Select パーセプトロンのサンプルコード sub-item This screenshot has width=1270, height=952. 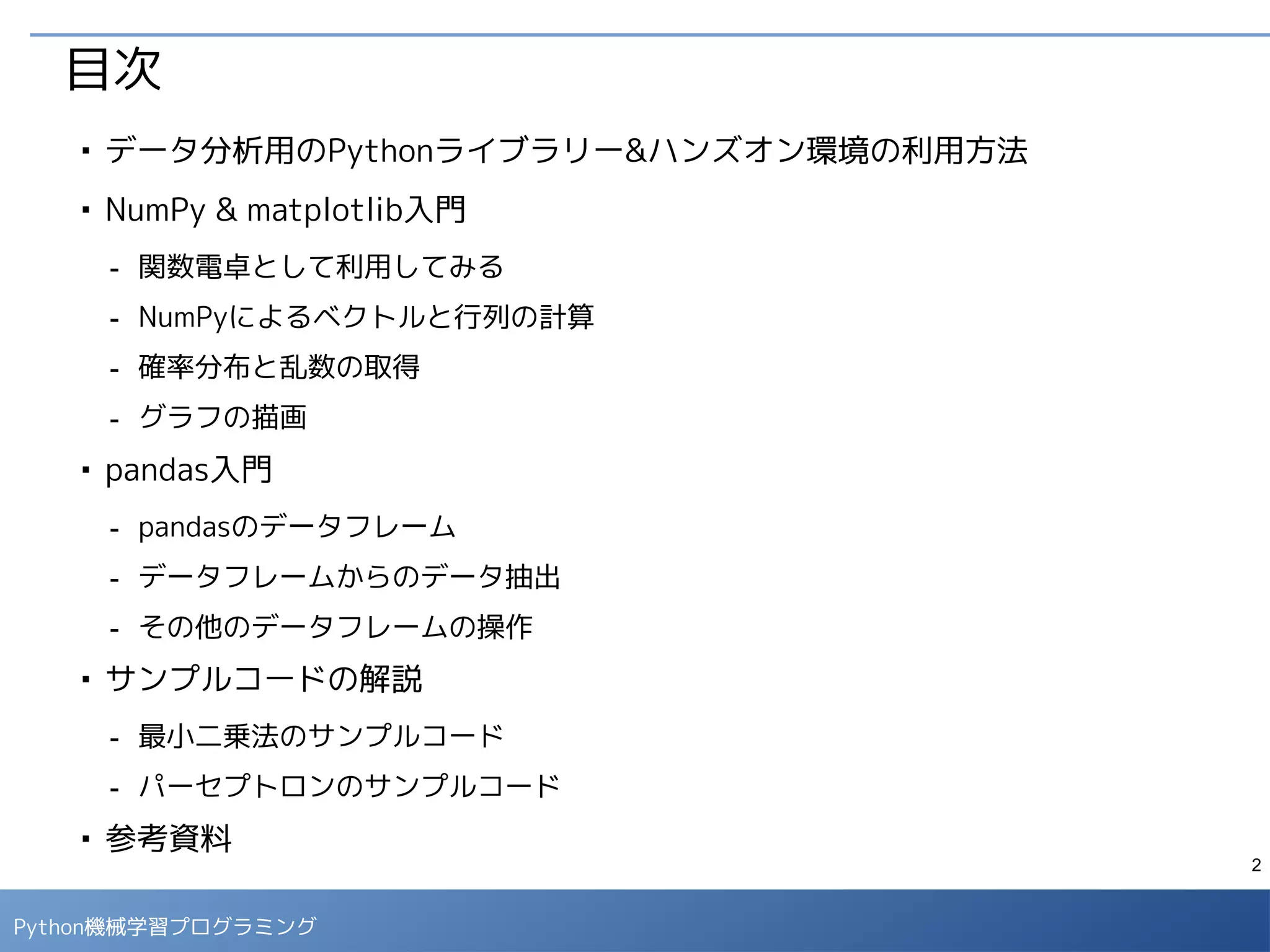[349, 786]
